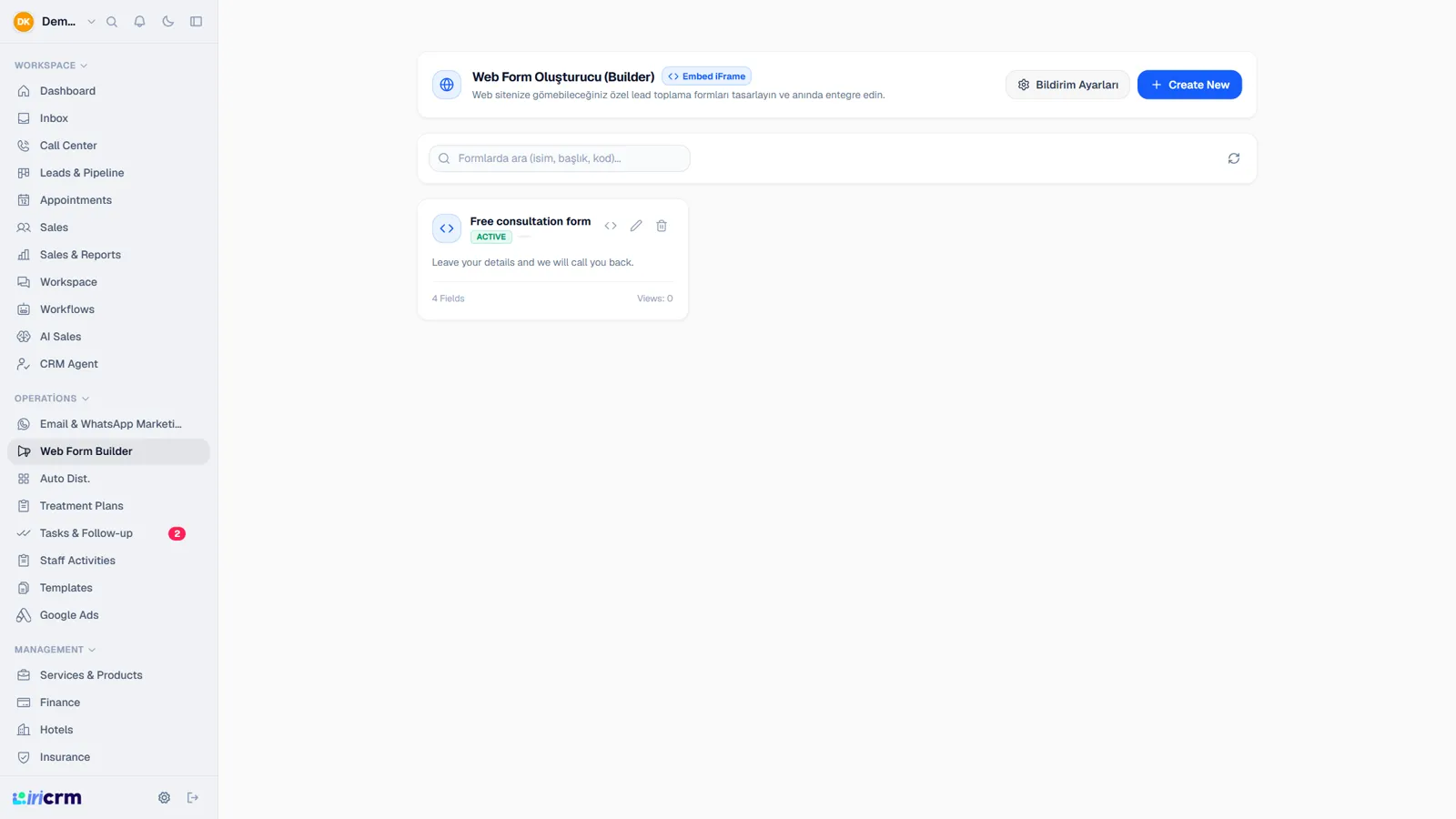Open Templates page

[108, 588]
